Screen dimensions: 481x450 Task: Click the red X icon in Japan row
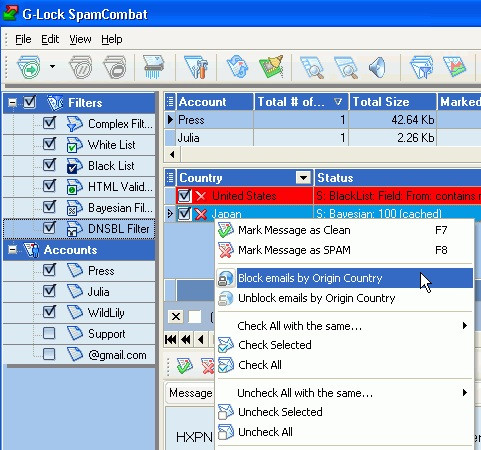[201, 214]
